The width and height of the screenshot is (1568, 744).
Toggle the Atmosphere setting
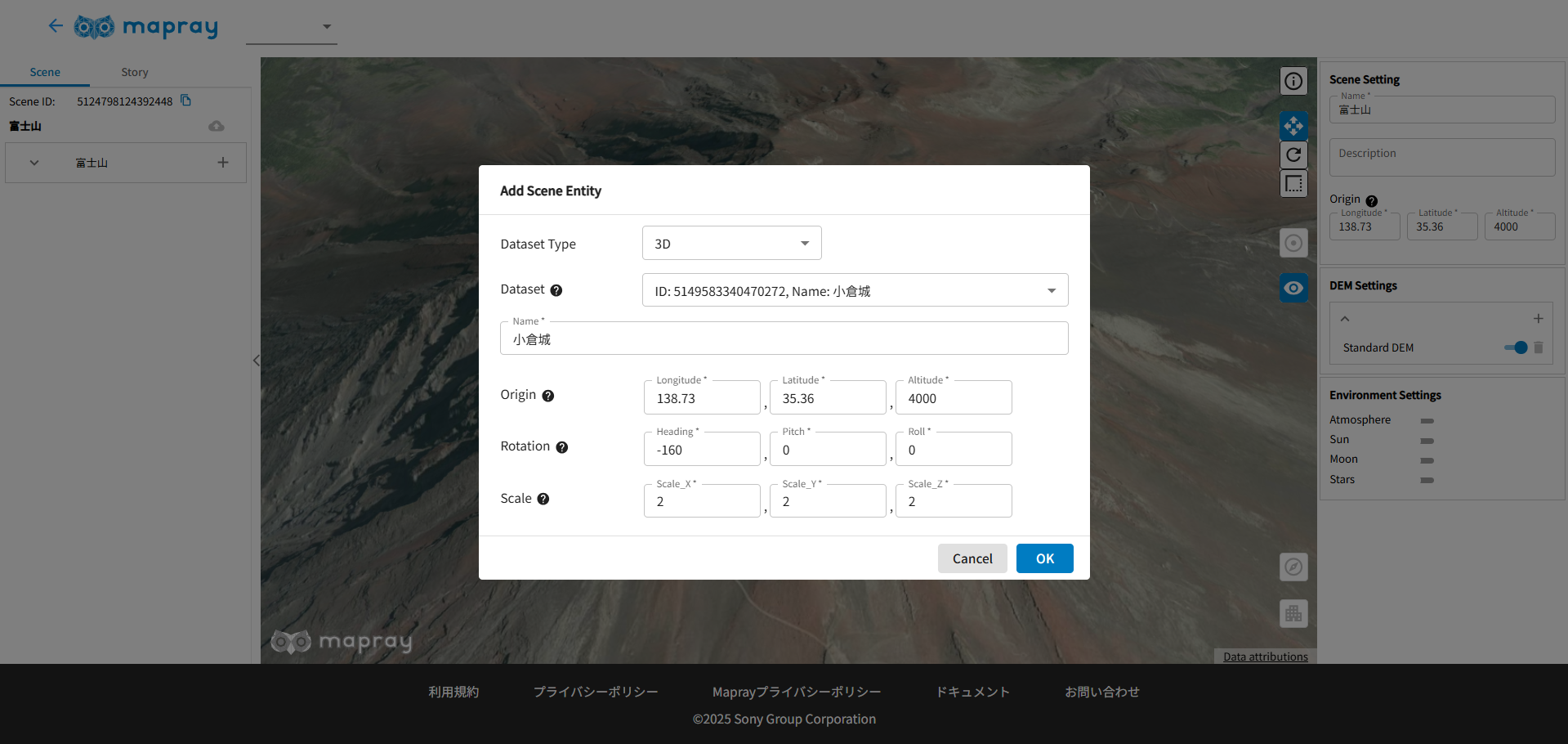click(x=1427, y=420)
